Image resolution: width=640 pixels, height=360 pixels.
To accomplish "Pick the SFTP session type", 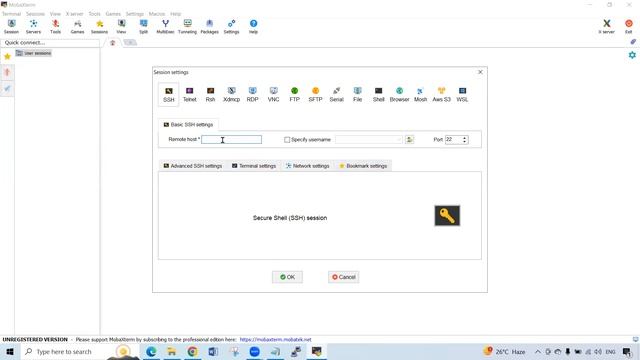I will [x=315, y=94].
